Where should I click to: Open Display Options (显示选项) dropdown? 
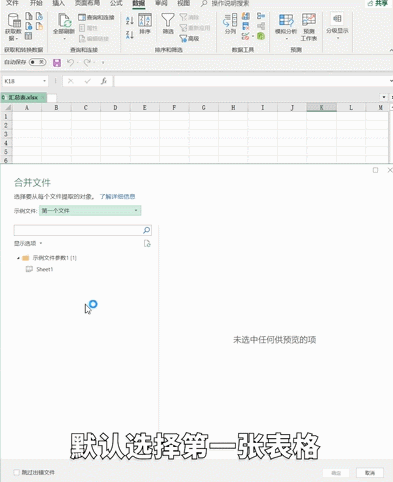pos(28,243)
